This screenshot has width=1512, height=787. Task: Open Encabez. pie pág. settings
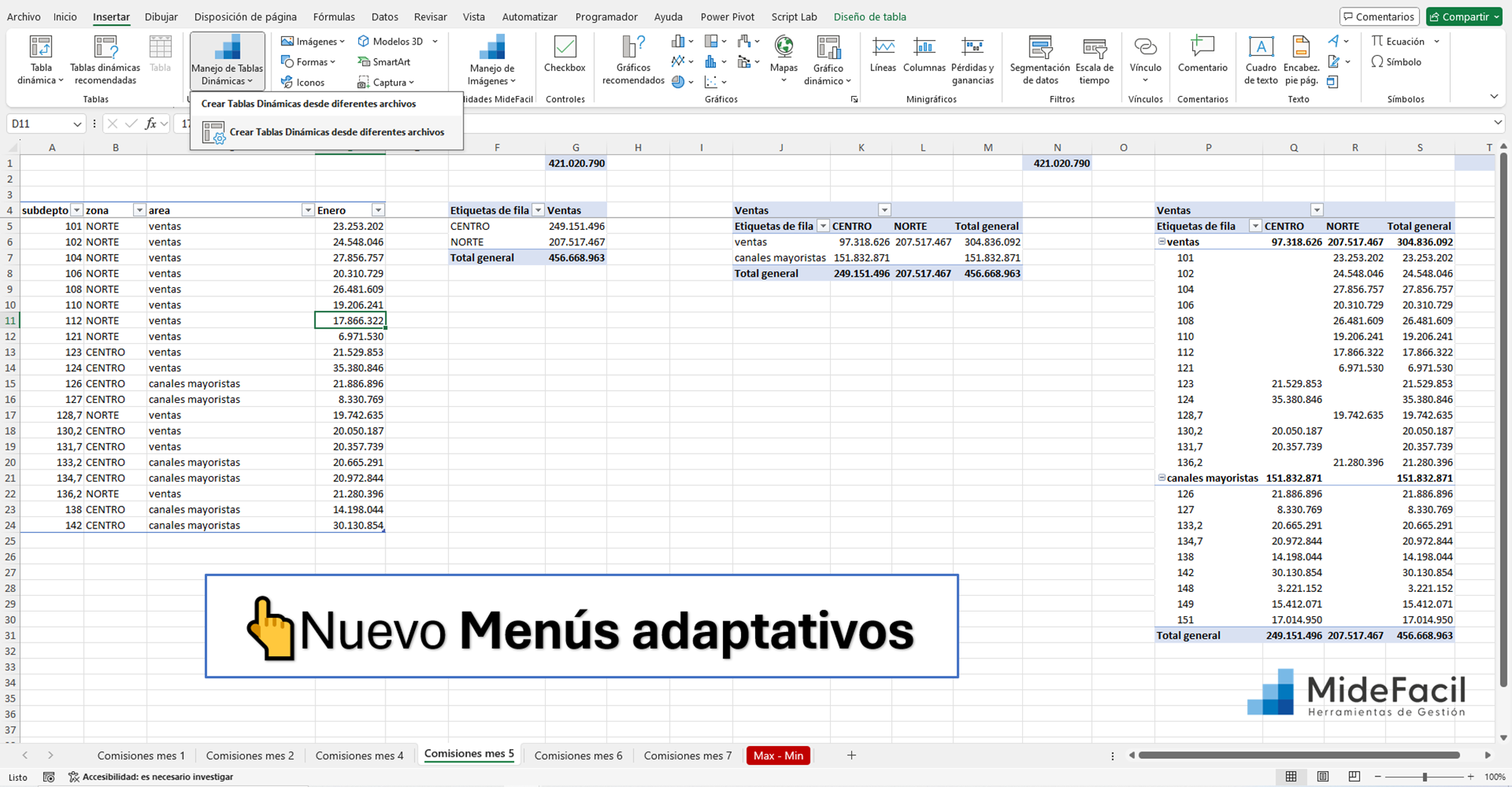pyautogui.click(x=1301, y=60)
